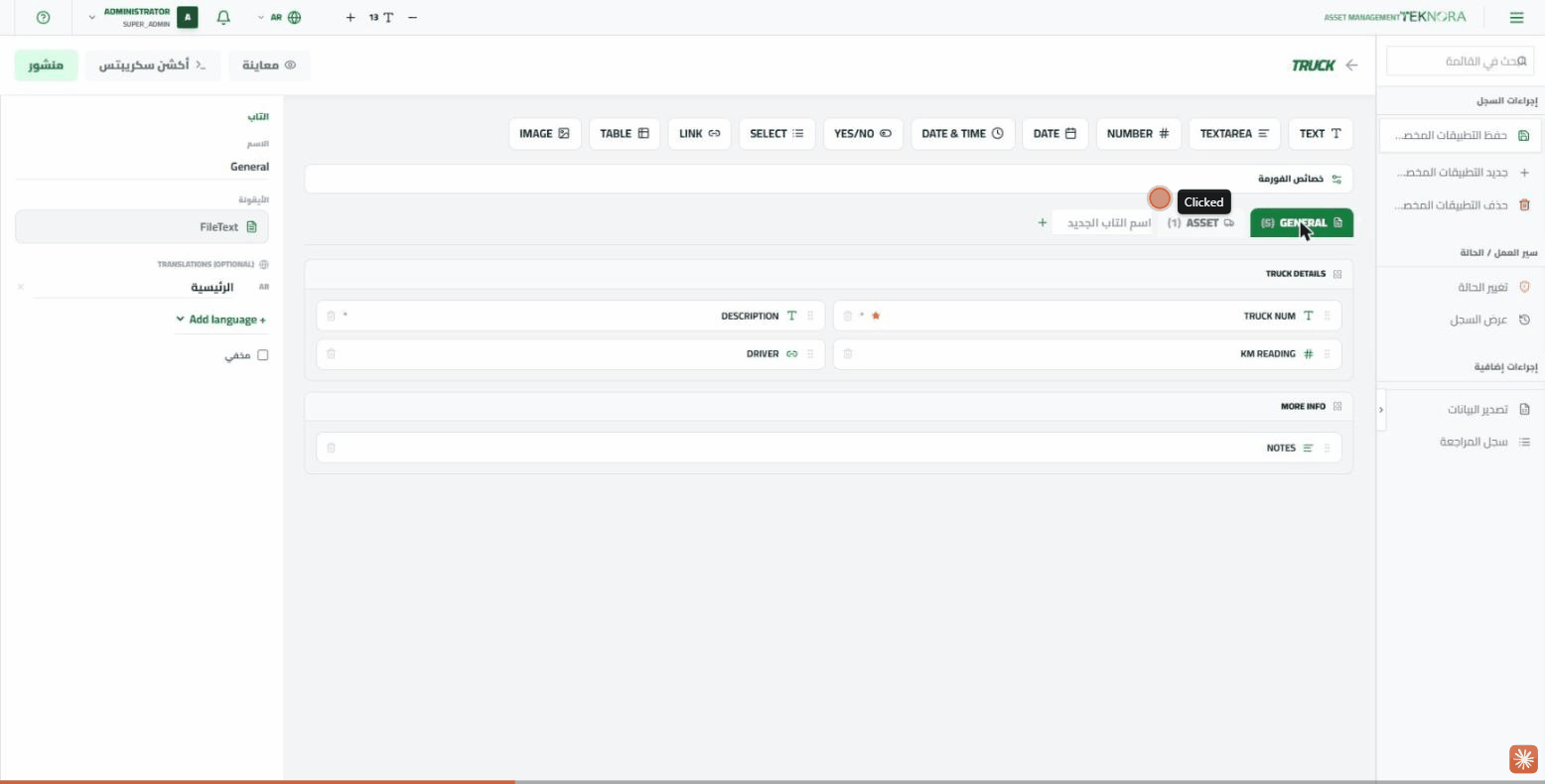
Task: Open the help question mark icon
Action: (43, 17)
